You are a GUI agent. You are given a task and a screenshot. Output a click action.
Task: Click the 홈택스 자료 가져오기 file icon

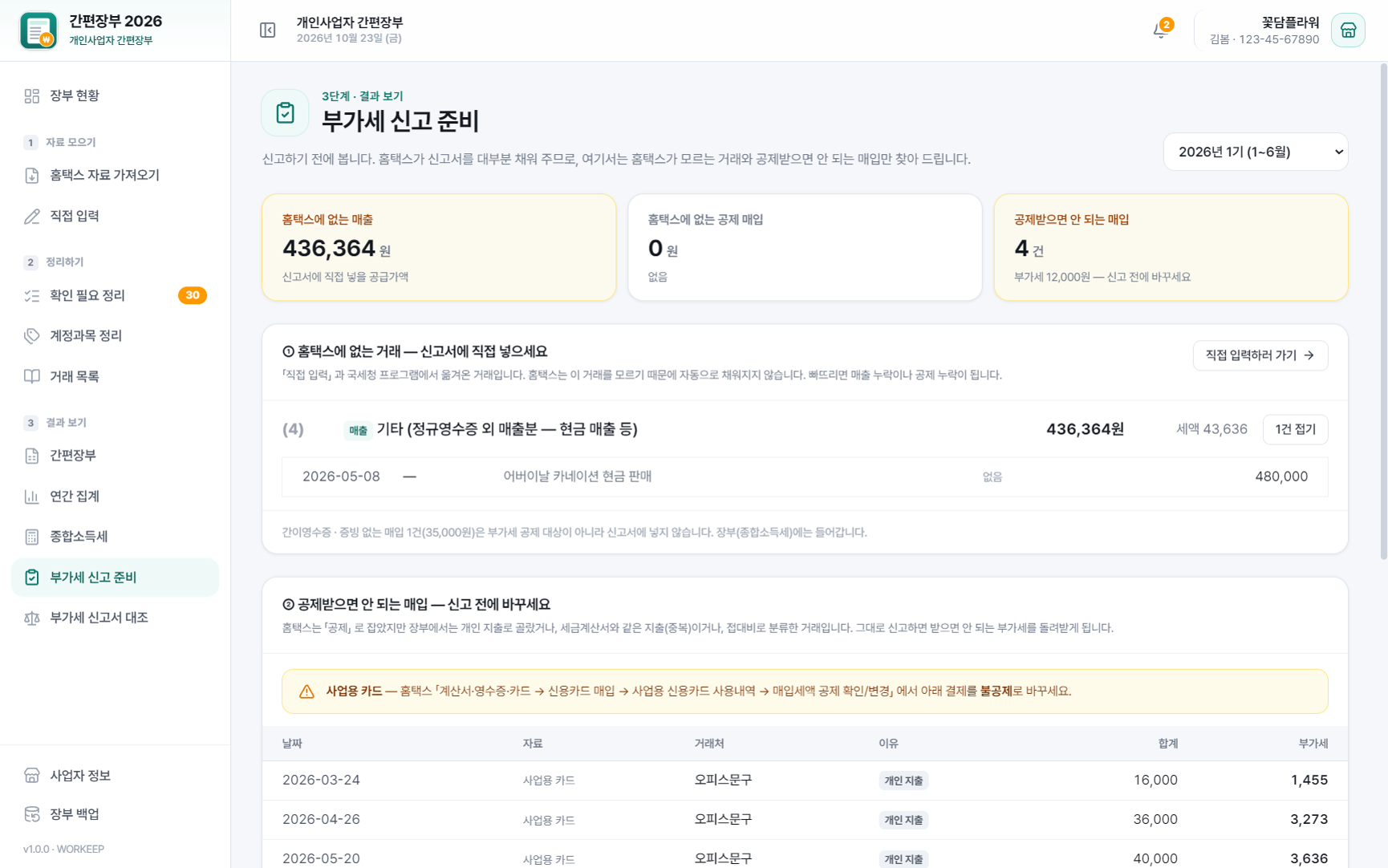coord(32,176)
